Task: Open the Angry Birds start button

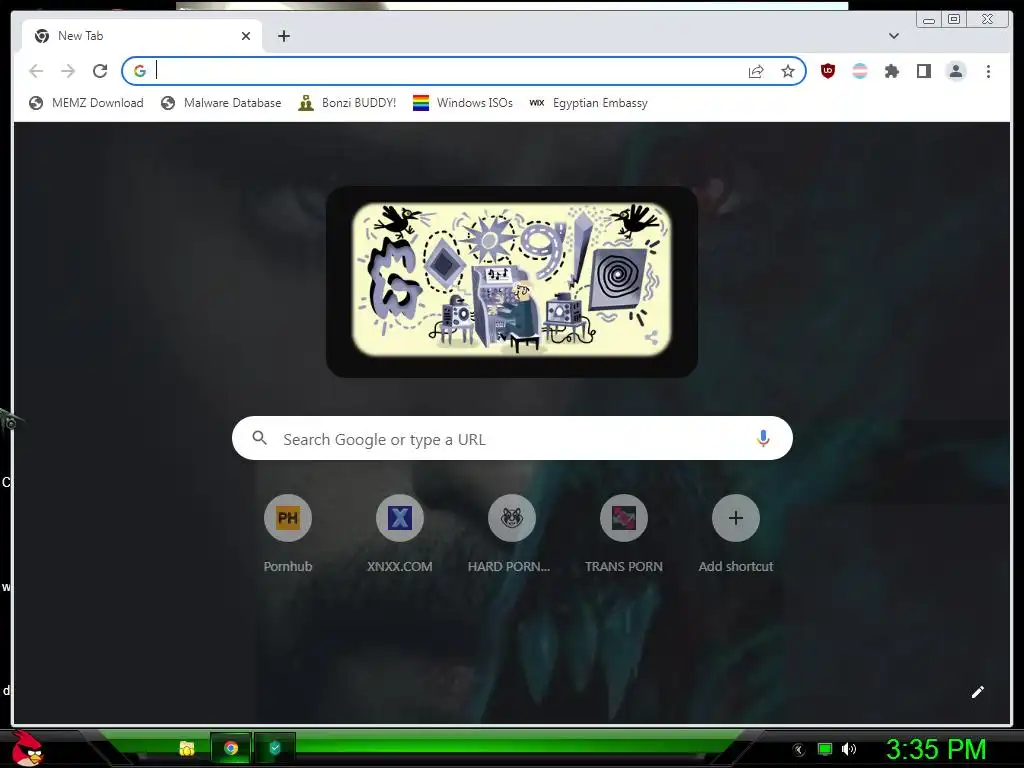Action: click(x=27, y=748)
